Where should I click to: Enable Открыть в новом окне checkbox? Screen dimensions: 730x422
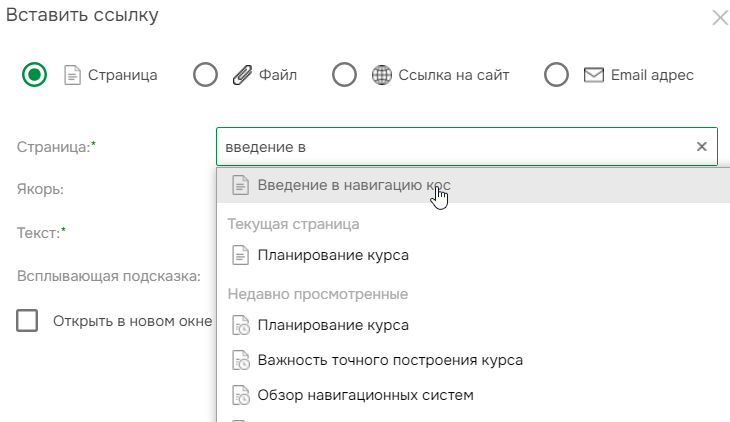27,320
